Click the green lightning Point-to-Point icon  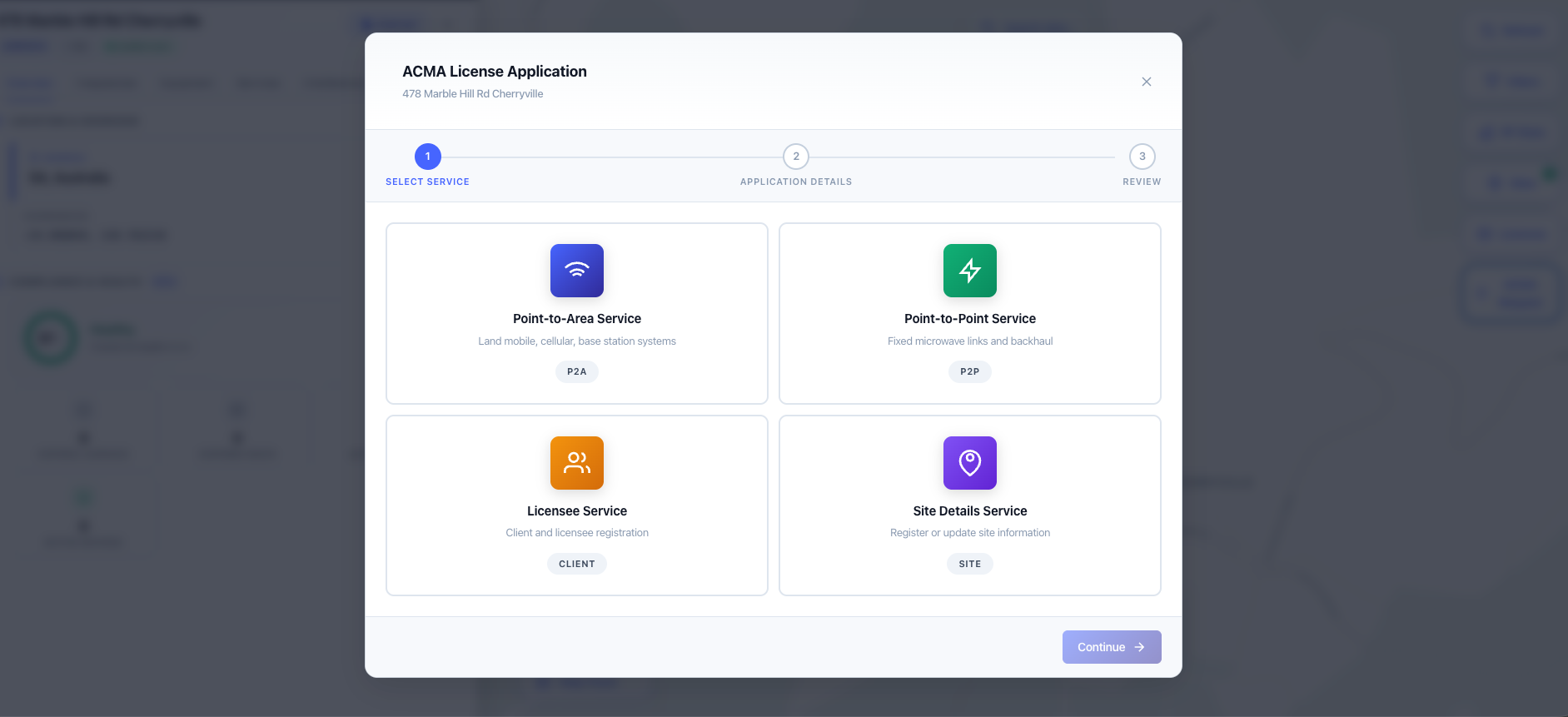[x=970, y=271]
